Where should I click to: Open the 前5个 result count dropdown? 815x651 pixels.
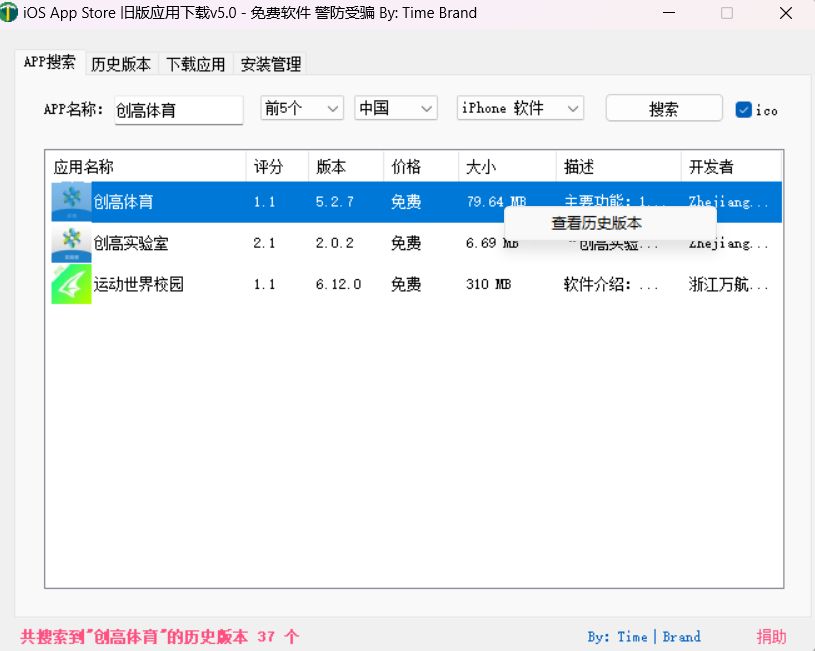(x=302, y=108)
